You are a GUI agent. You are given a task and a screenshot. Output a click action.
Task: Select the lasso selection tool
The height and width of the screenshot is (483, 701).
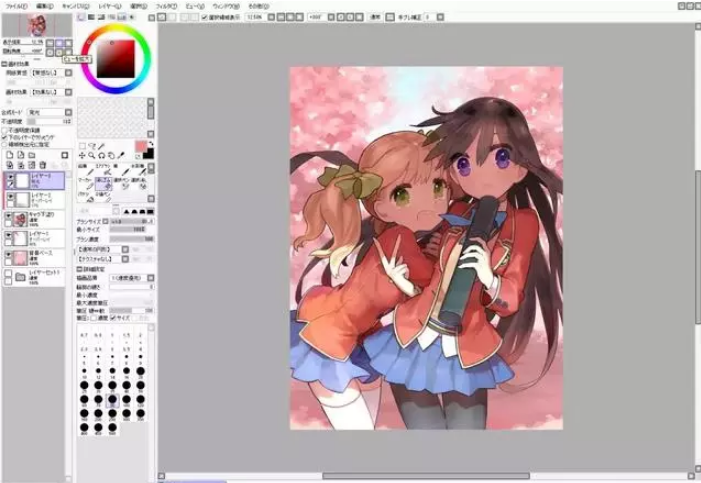(x=92, y=146)
